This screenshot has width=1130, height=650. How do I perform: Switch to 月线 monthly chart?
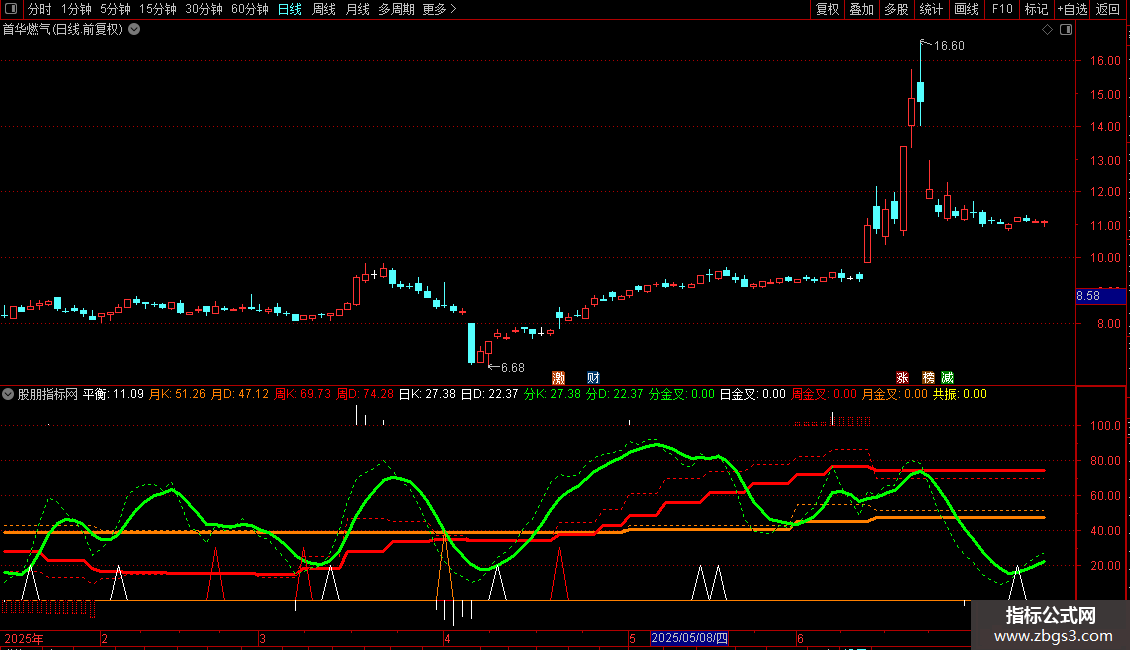tap(357, 9)
